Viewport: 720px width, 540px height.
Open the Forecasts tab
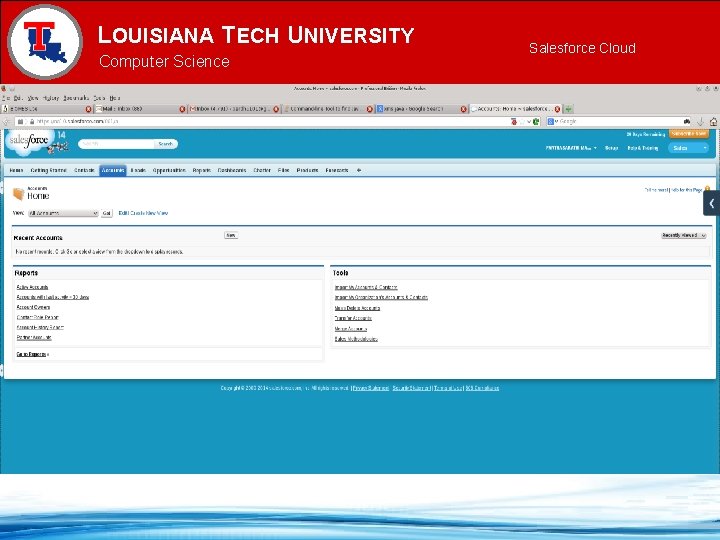click(337, 170)
